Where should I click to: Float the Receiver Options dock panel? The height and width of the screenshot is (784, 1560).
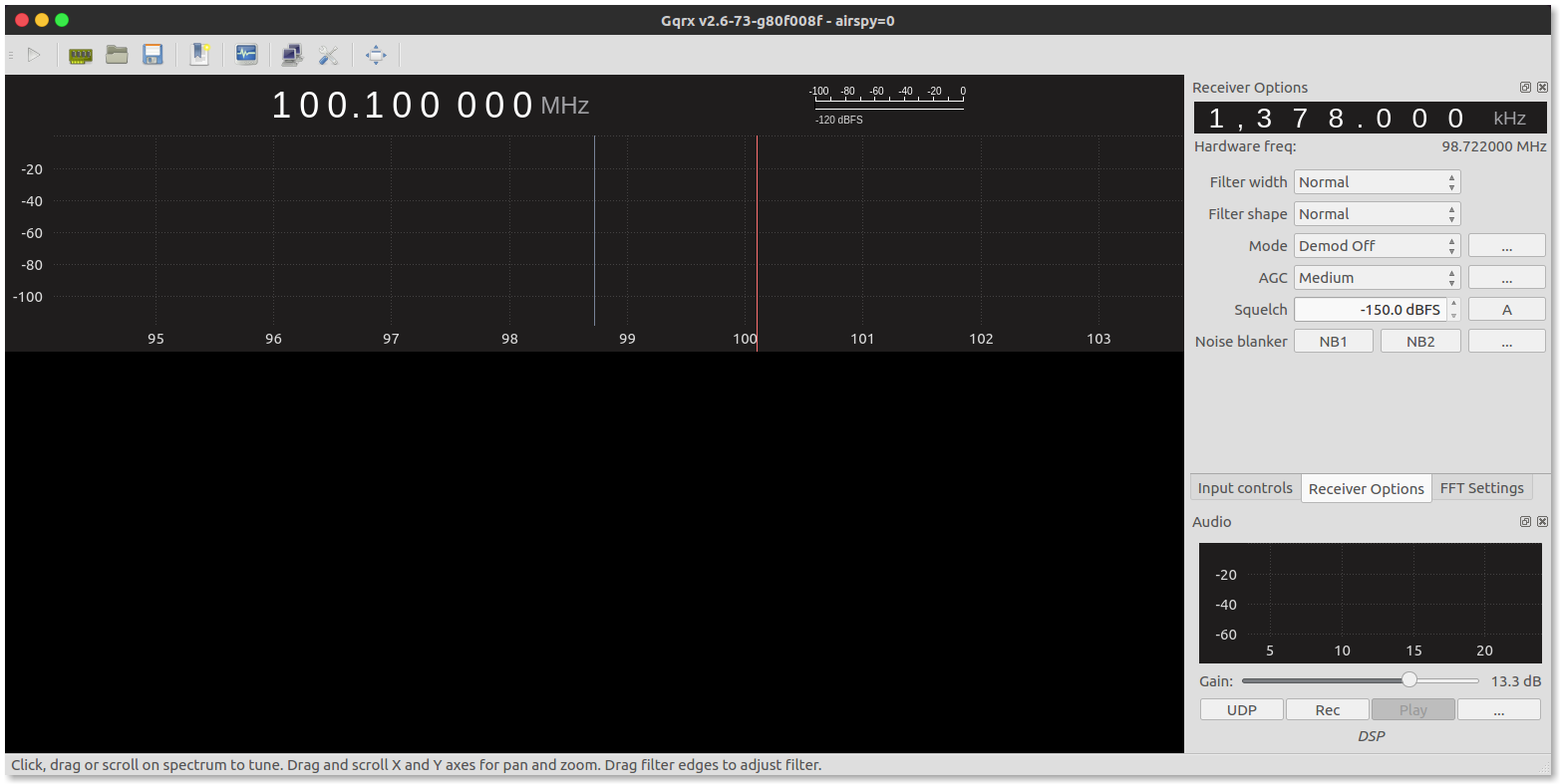1525,88
